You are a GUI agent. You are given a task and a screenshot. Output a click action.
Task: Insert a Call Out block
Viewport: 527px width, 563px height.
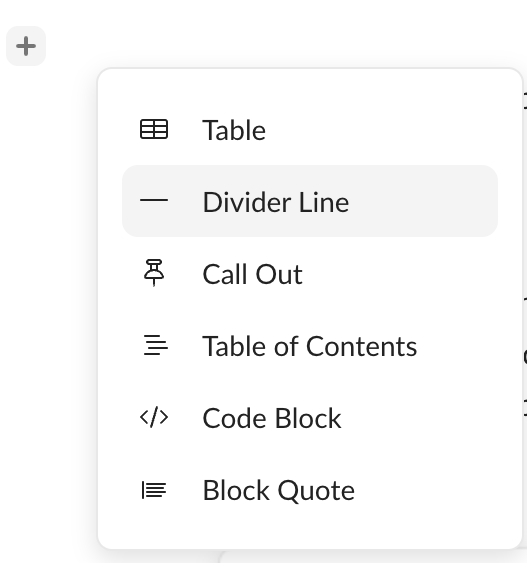point(310,273)
